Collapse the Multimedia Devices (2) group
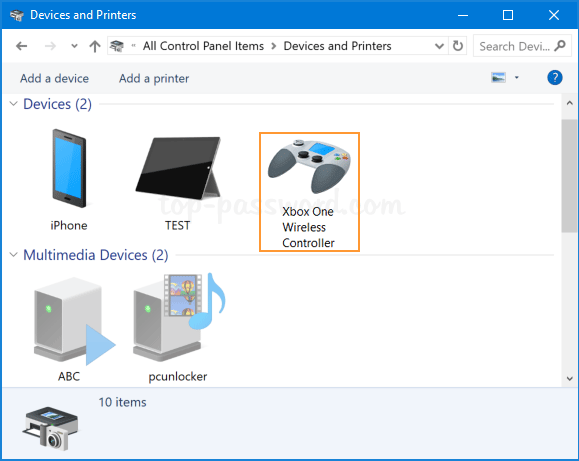Viewport: 579px width, 461px height. tap(14, 255)
